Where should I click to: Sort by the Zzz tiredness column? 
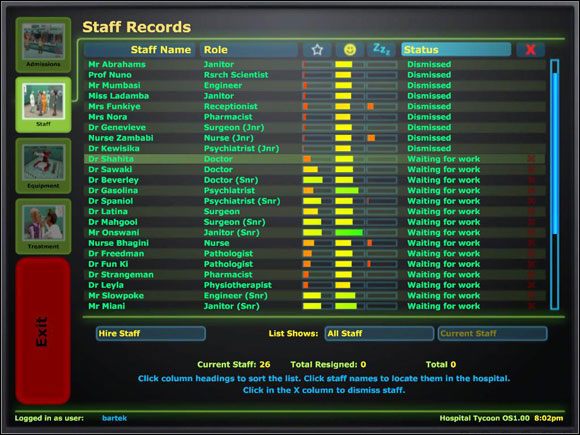[x=381, y=50]
